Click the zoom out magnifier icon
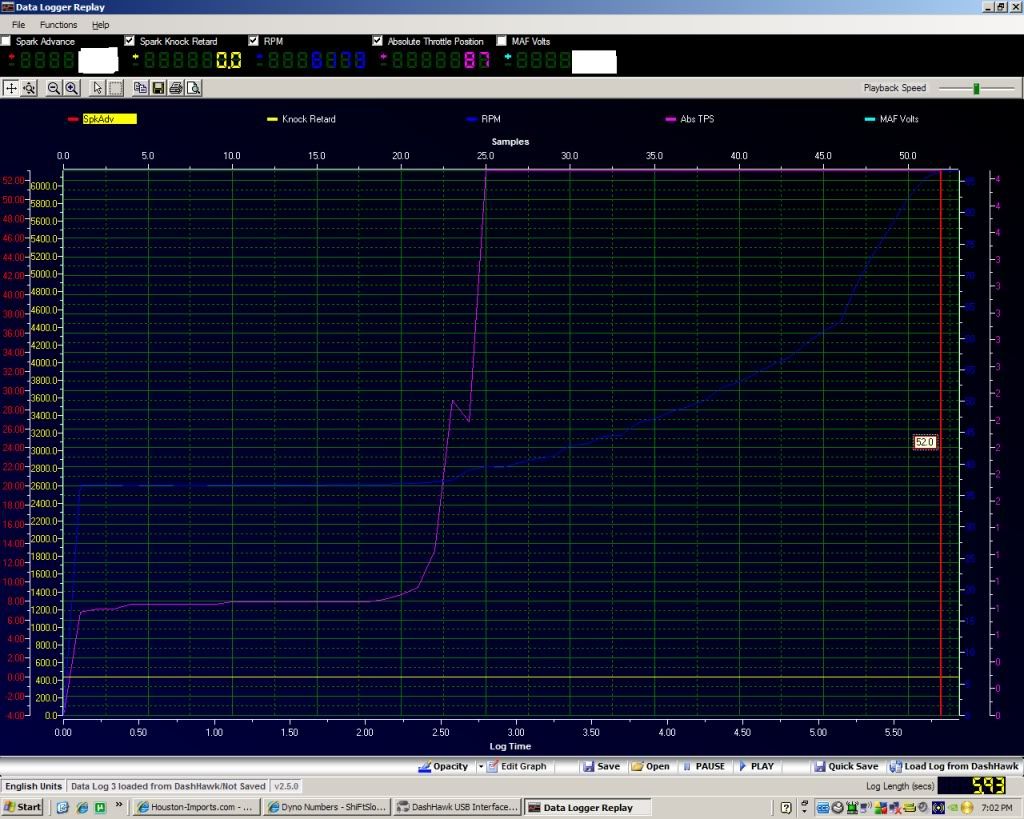The width and height of the screenshot is (1024, 819). (x=54, y=88)
